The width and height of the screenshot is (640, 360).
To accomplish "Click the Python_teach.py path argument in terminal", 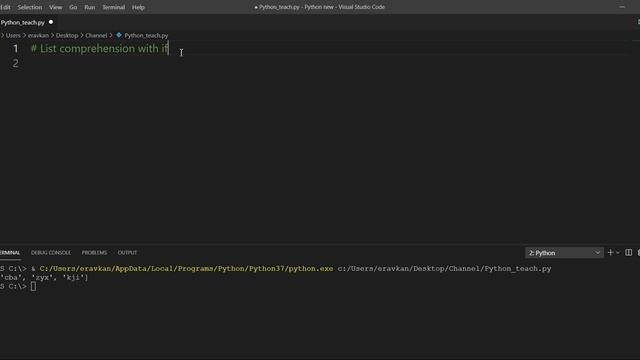I will (444, 269).
